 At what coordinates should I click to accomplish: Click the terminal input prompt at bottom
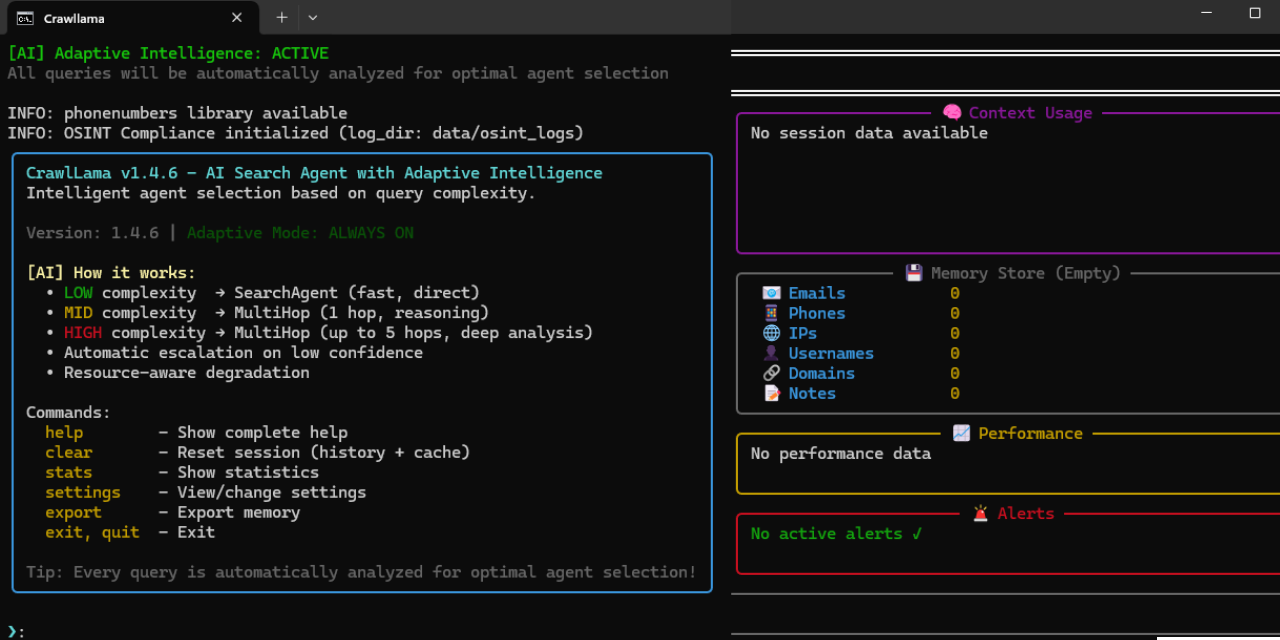point(16,631)
